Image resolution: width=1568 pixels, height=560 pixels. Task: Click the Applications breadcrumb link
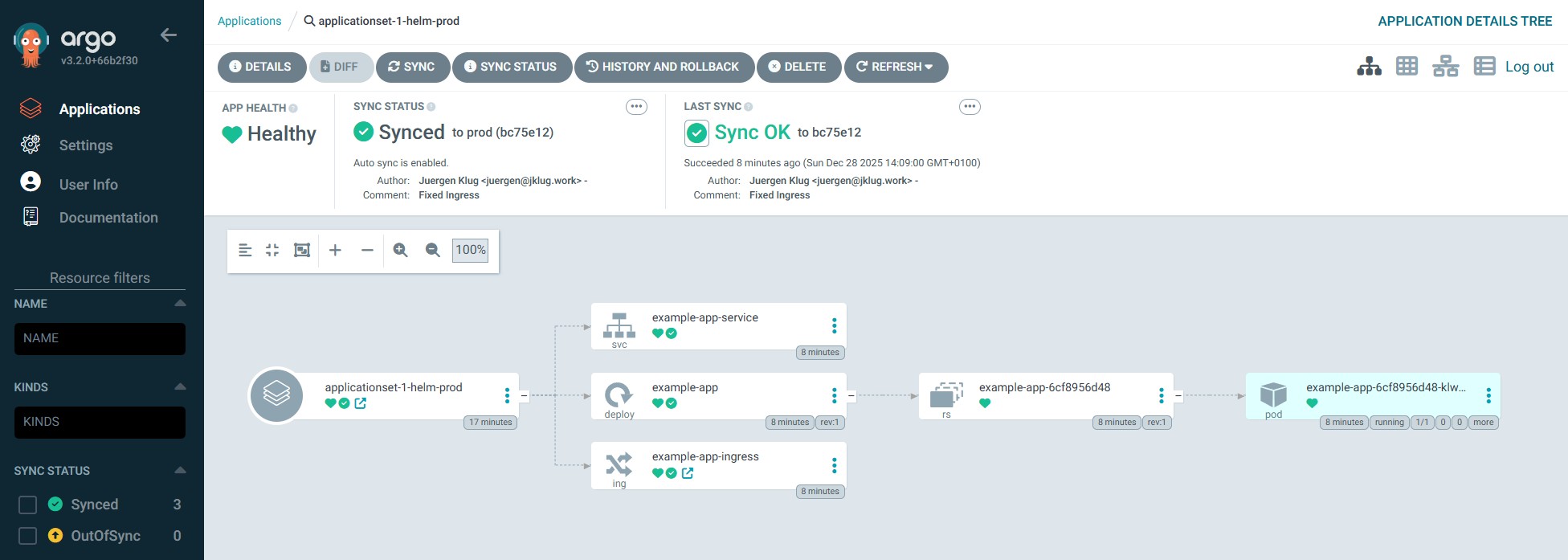tap(249, 21)
